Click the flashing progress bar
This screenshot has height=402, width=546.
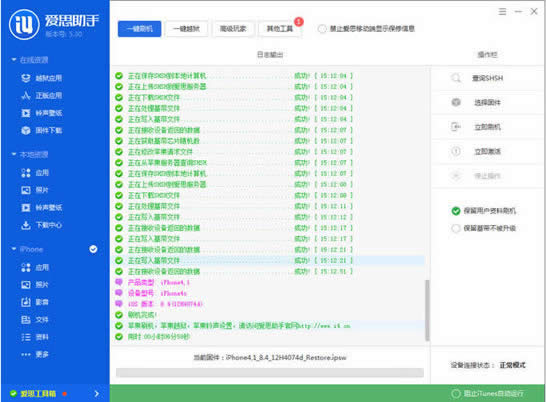(x=270, y=372)
